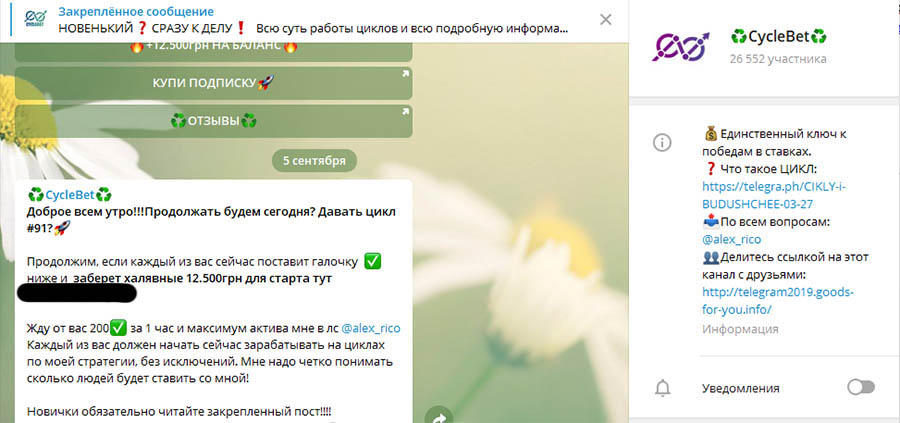The width and height of the screenshot is (900, 423).
Task: Click the Уведомления label
Action: (740, 389)
